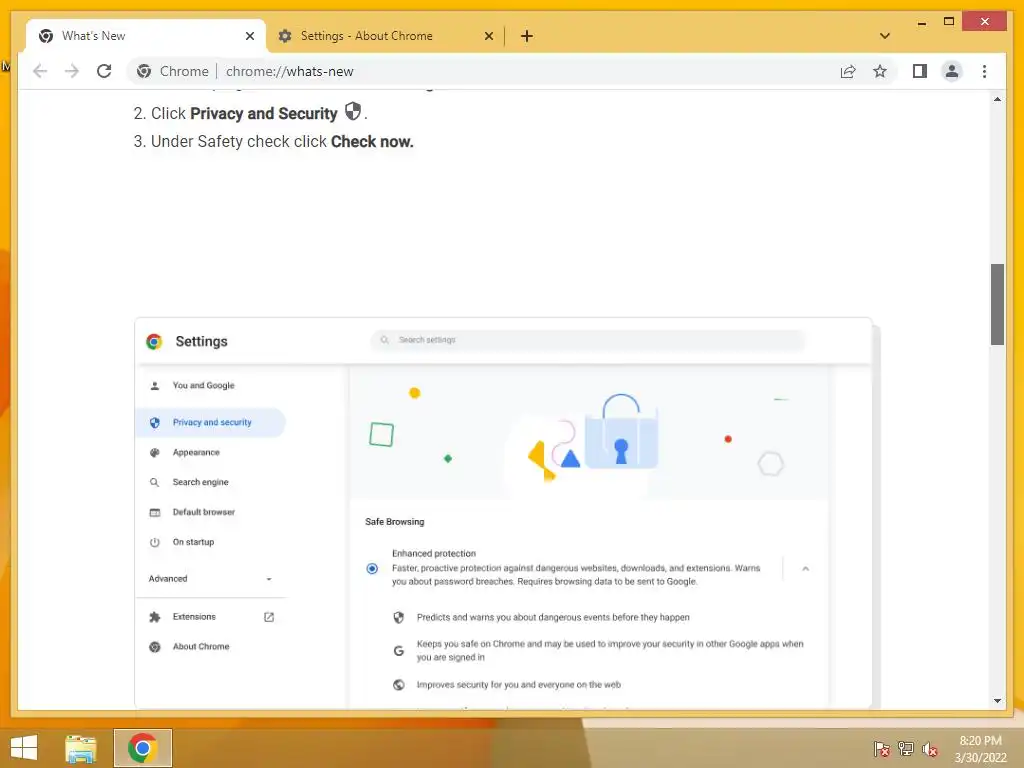Select Default browser in the sidebar

(x=204, y=512)
